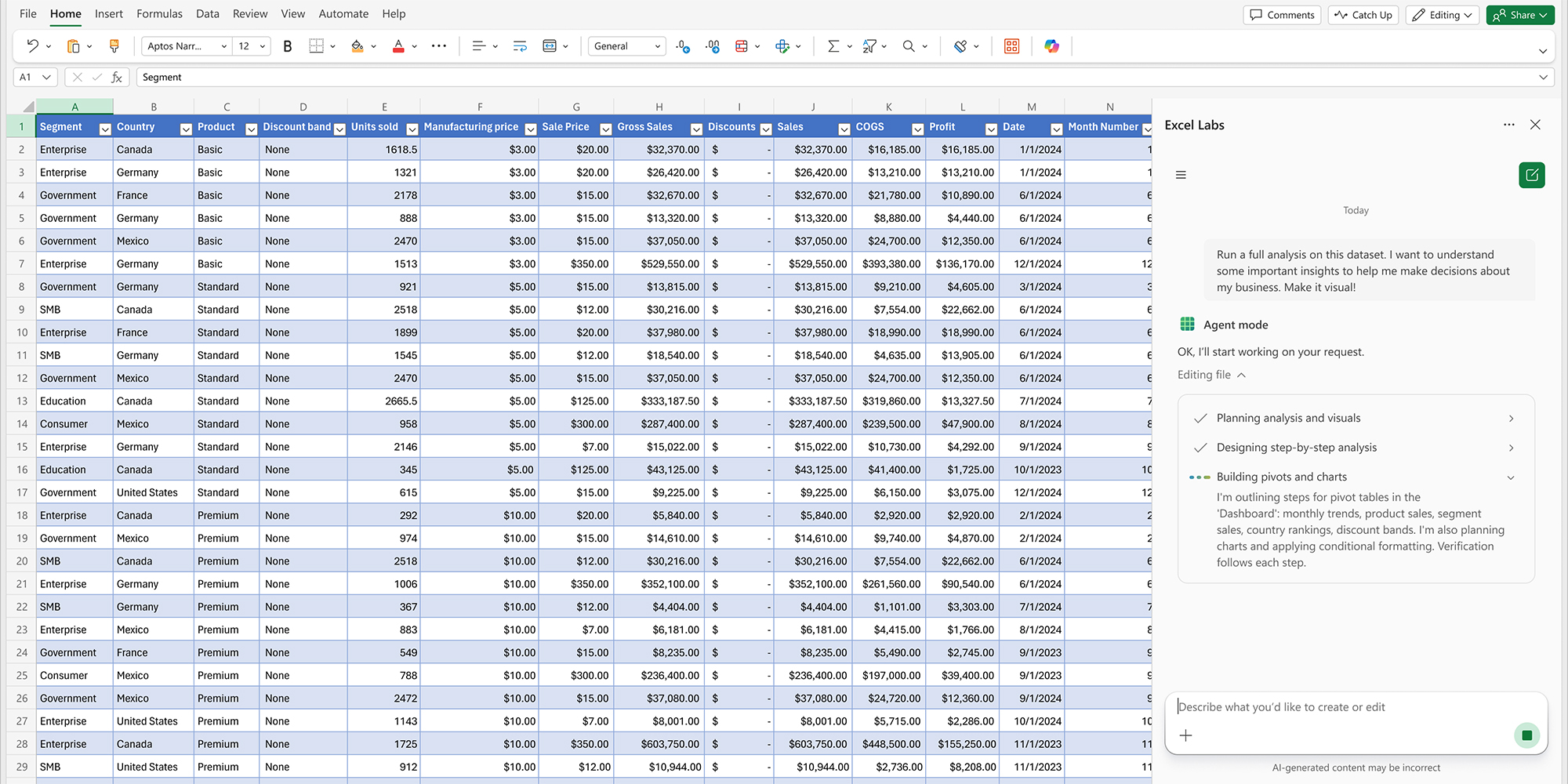This screenshot has width=1568, height=784.
Task: Click the Wrap Text icon
Action: coord(520,46)
